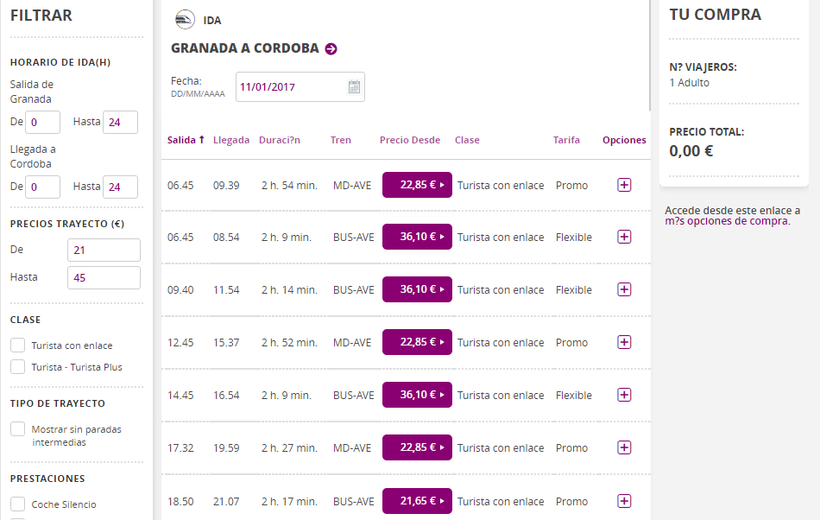Enable the Turista con enlace class filter

coord(18,345)
